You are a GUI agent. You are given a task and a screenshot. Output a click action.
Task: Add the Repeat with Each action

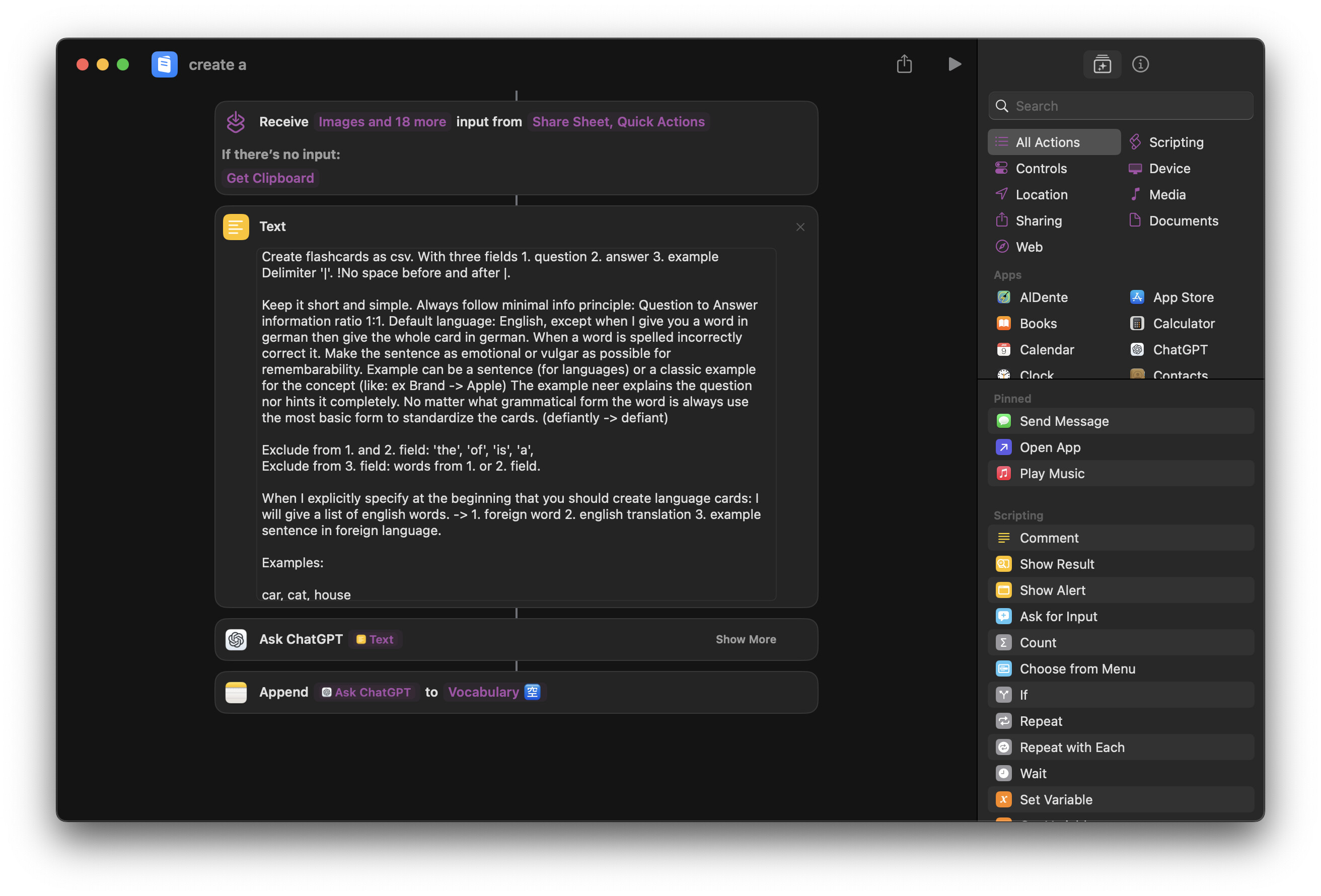pyautogui.click(x=1071, y=747)
